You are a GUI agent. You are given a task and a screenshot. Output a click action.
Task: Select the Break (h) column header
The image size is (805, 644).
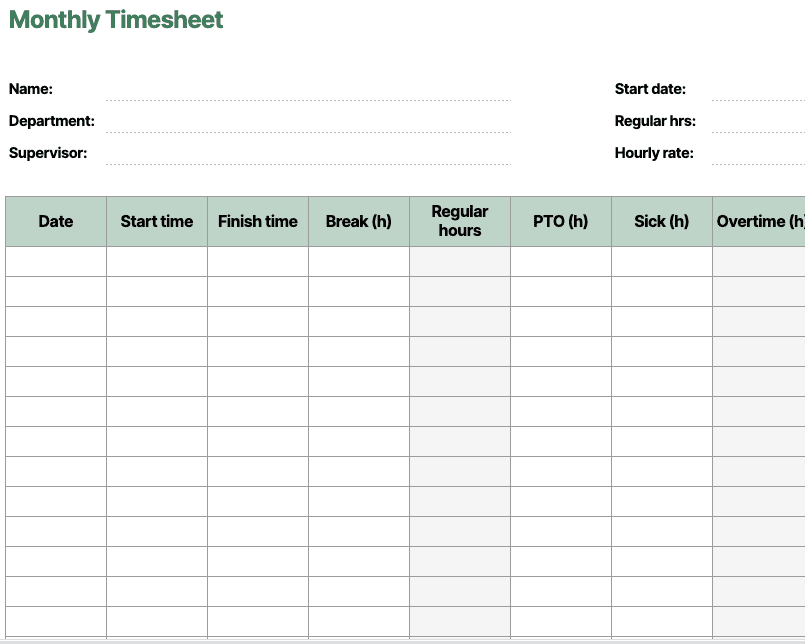[359, 222]
